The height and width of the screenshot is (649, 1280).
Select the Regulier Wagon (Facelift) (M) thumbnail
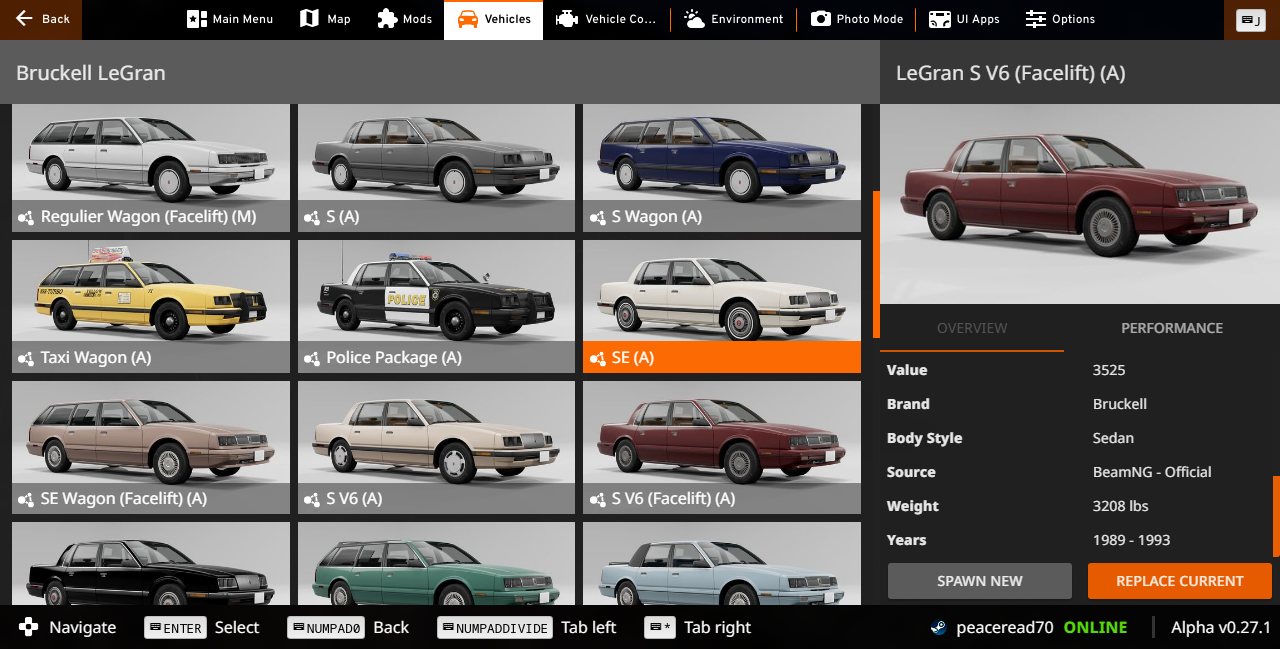point(151,168)
